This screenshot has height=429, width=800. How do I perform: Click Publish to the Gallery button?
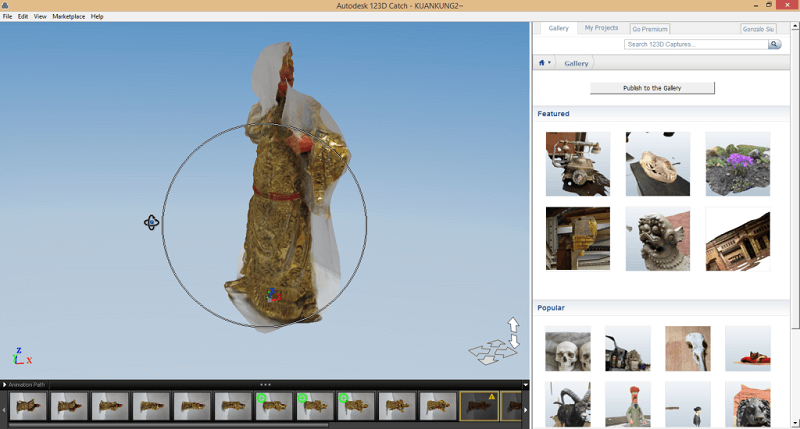click(x=652, y=88)
